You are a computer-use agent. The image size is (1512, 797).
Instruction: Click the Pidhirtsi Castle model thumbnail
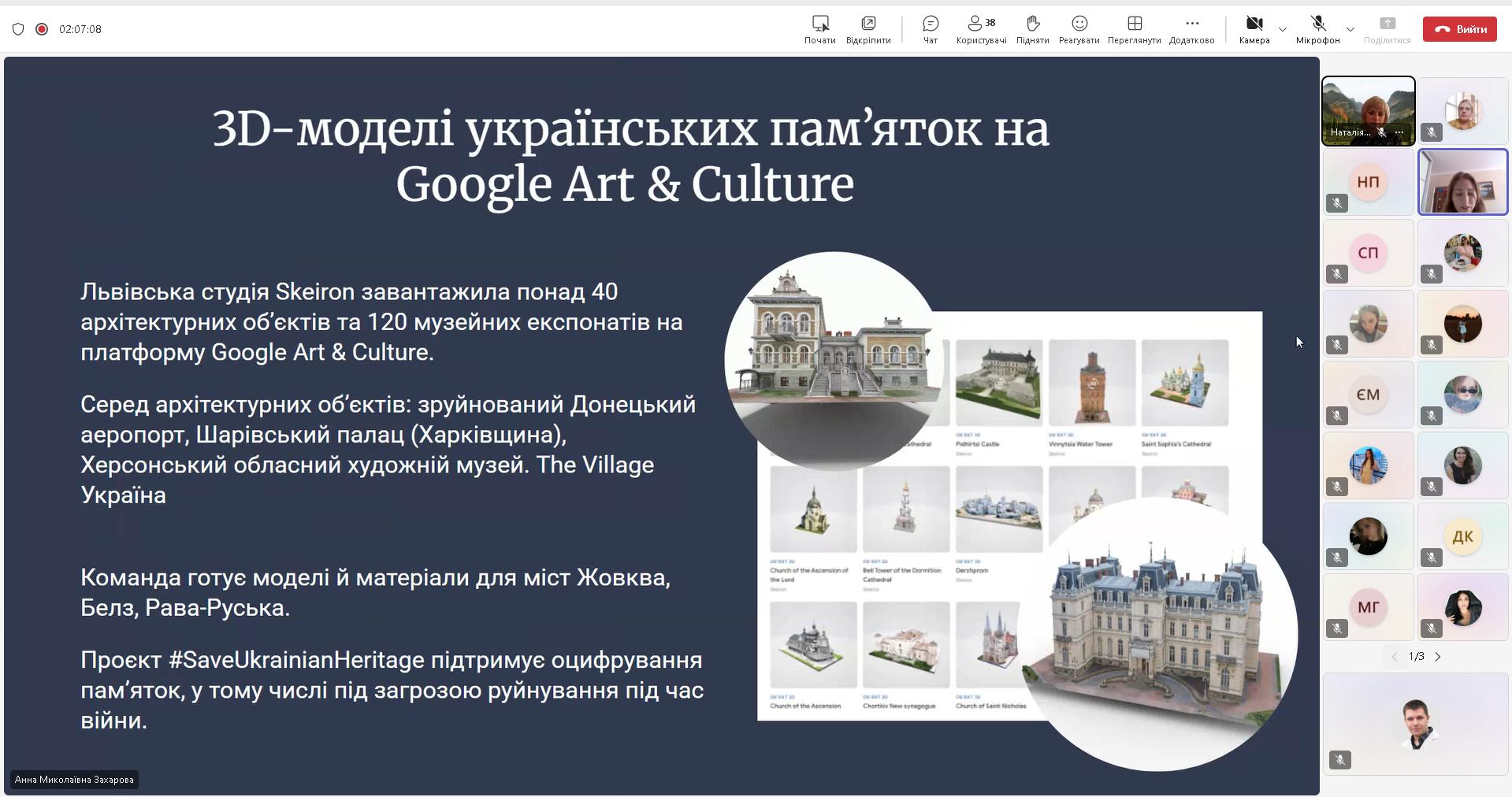999,383
